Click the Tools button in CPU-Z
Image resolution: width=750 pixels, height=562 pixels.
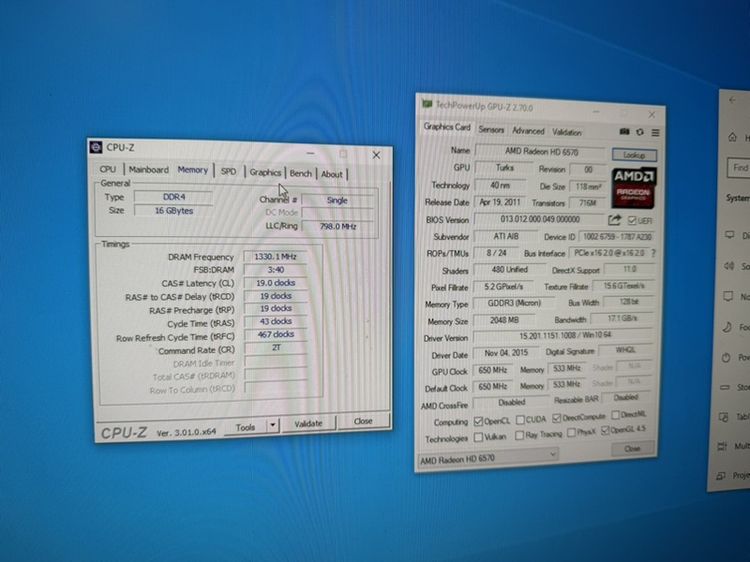click(x=245, y=427)
